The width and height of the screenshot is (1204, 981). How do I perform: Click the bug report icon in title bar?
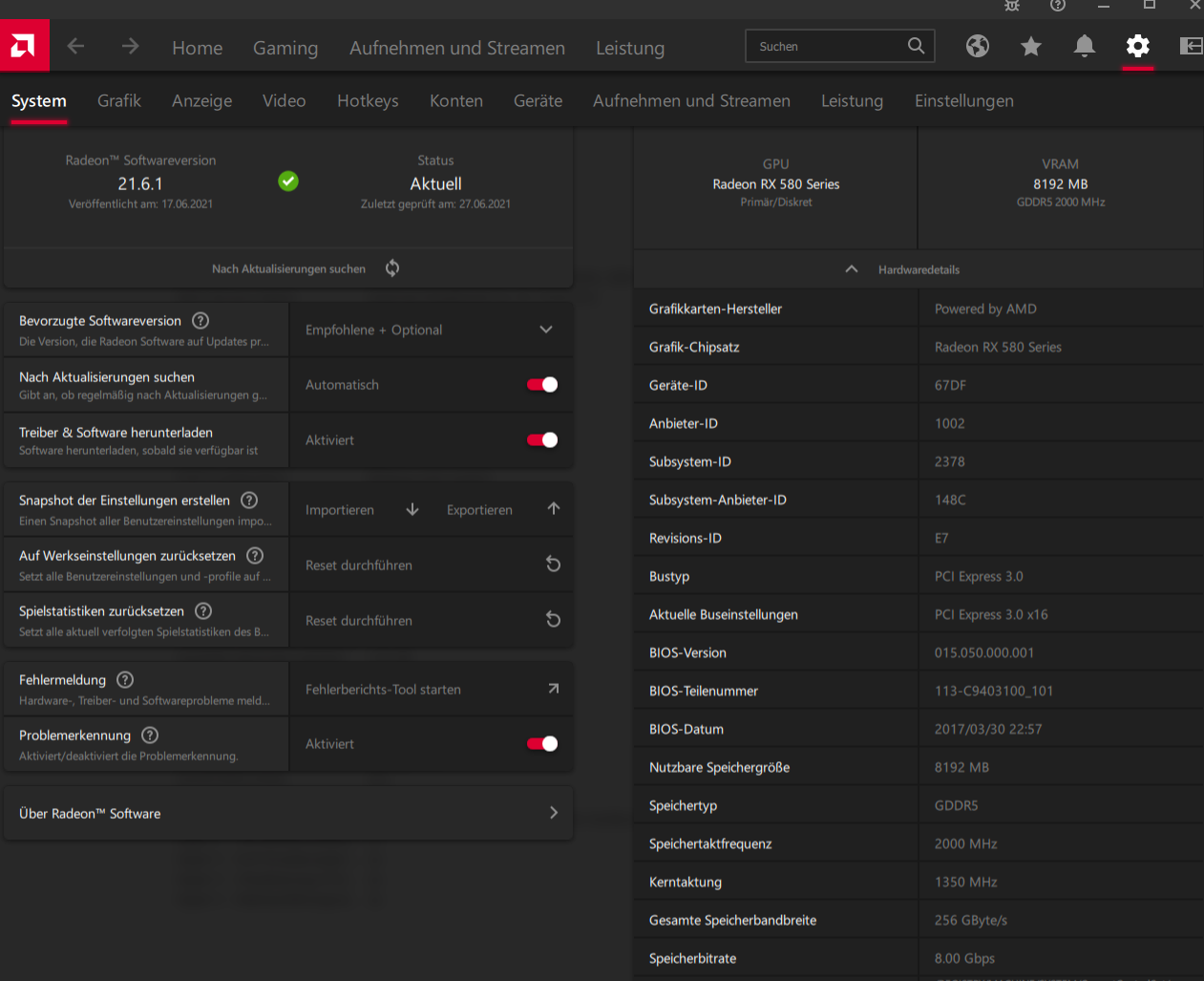(1012, 6)
